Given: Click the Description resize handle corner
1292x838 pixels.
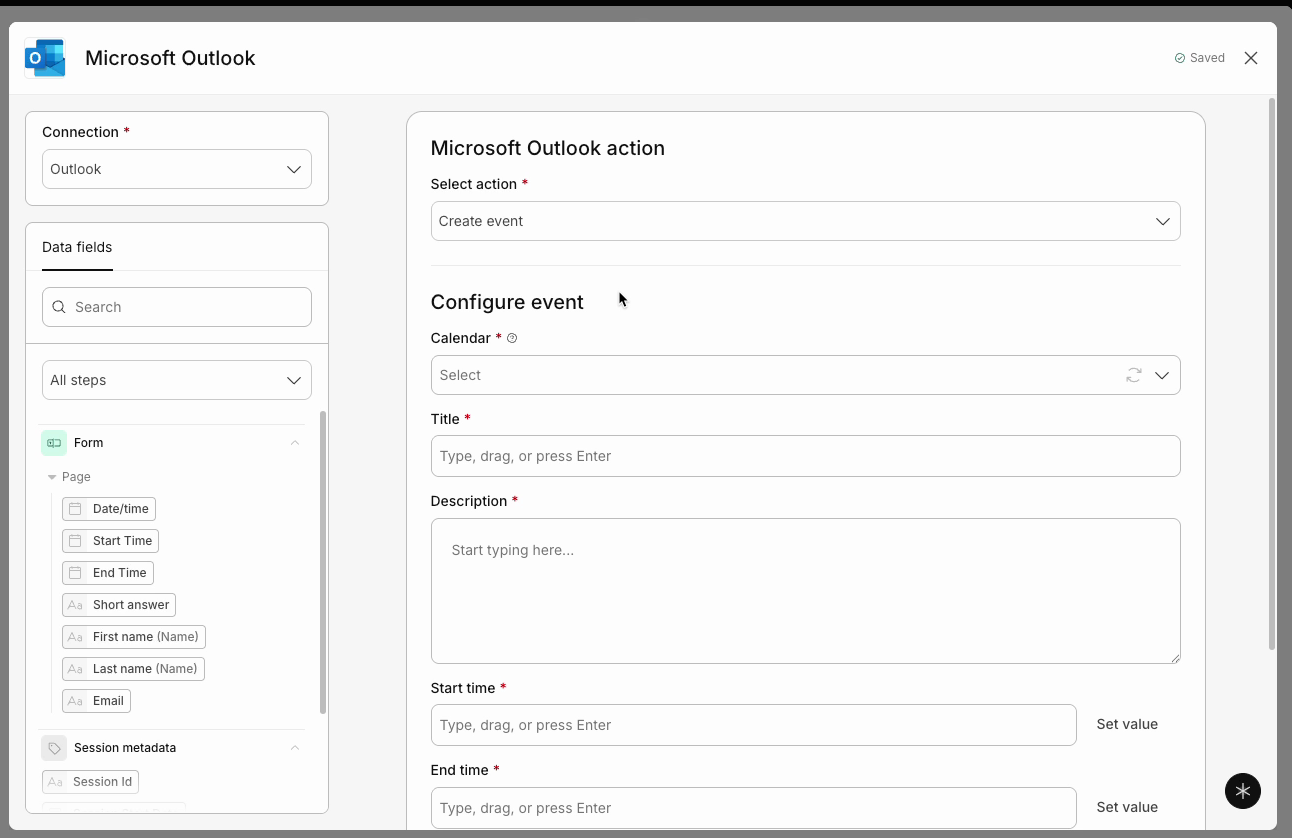Looking at the screenshot, I should click(1175, 658).
